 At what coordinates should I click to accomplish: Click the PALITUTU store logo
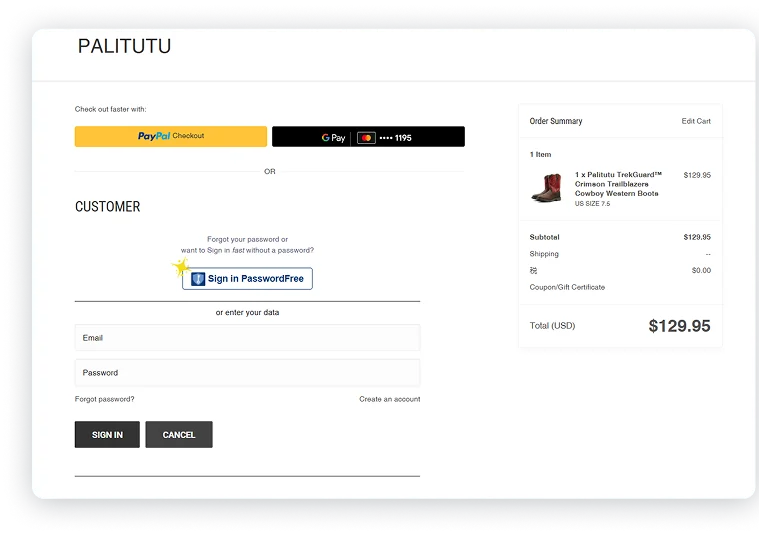click(x=124, y=46)
